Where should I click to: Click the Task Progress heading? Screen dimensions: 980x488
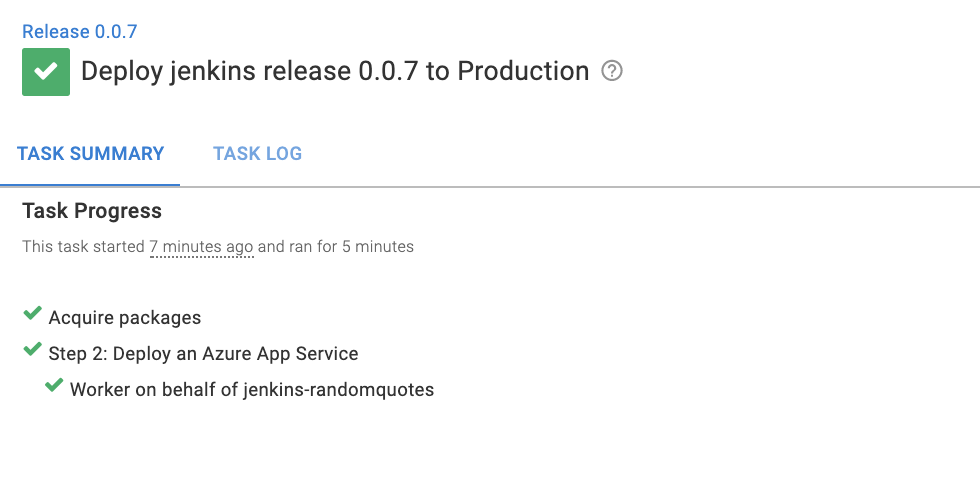tap(92, 211)
